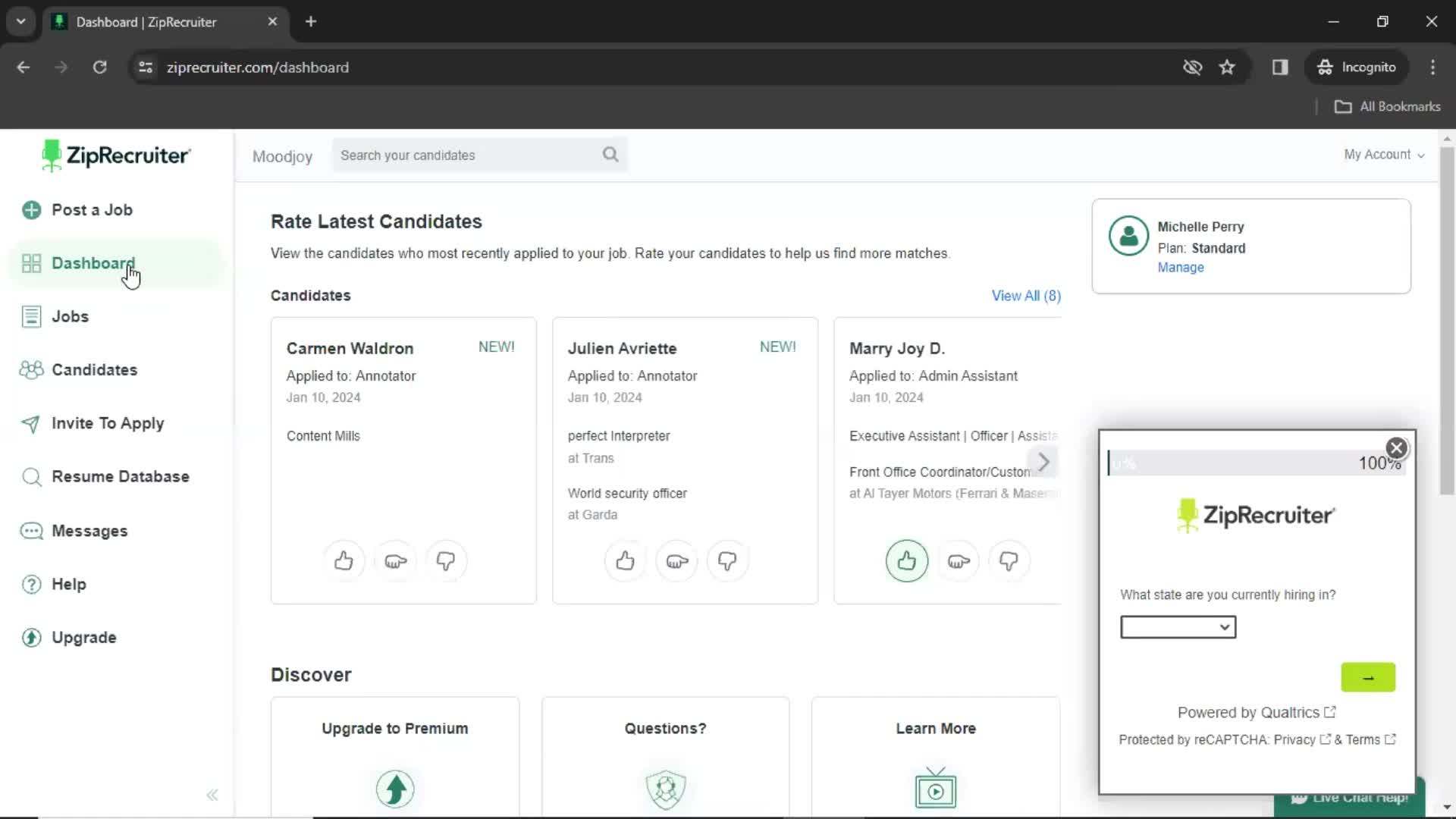View site information icon
The image size is (1456, 819).
(x=146, y=67)
